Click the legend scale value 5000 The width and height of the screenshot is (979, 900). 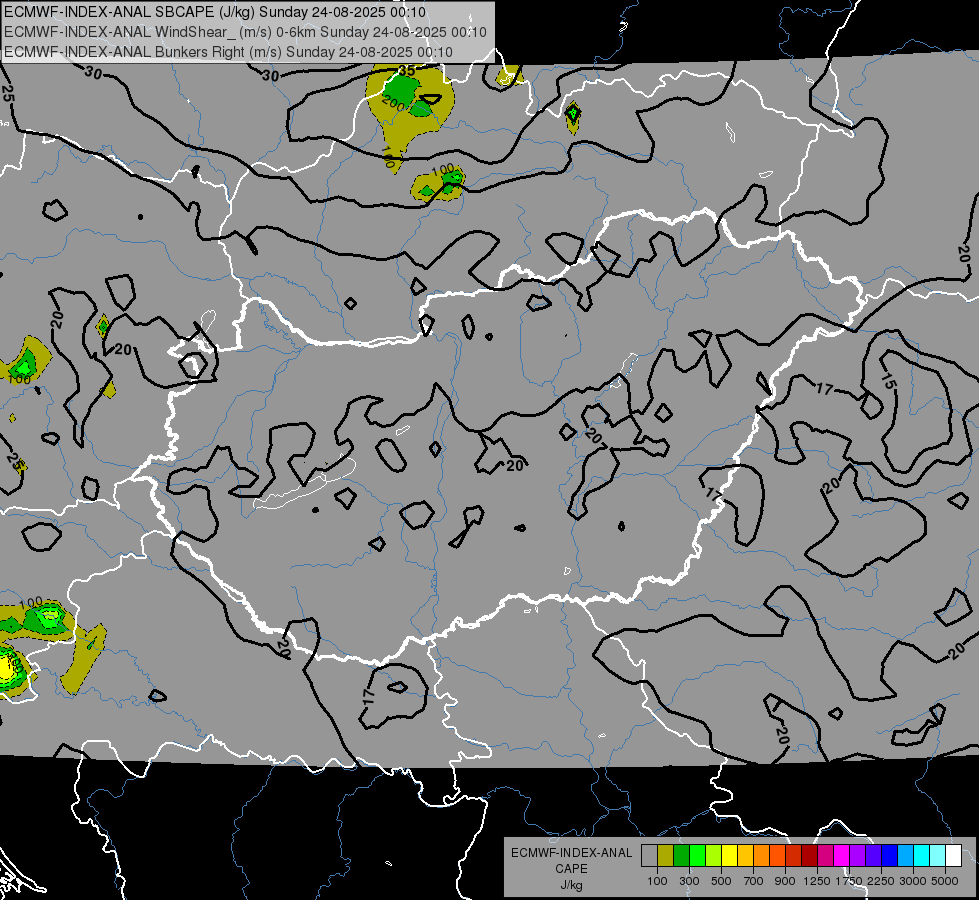click(x=945, y=881)
